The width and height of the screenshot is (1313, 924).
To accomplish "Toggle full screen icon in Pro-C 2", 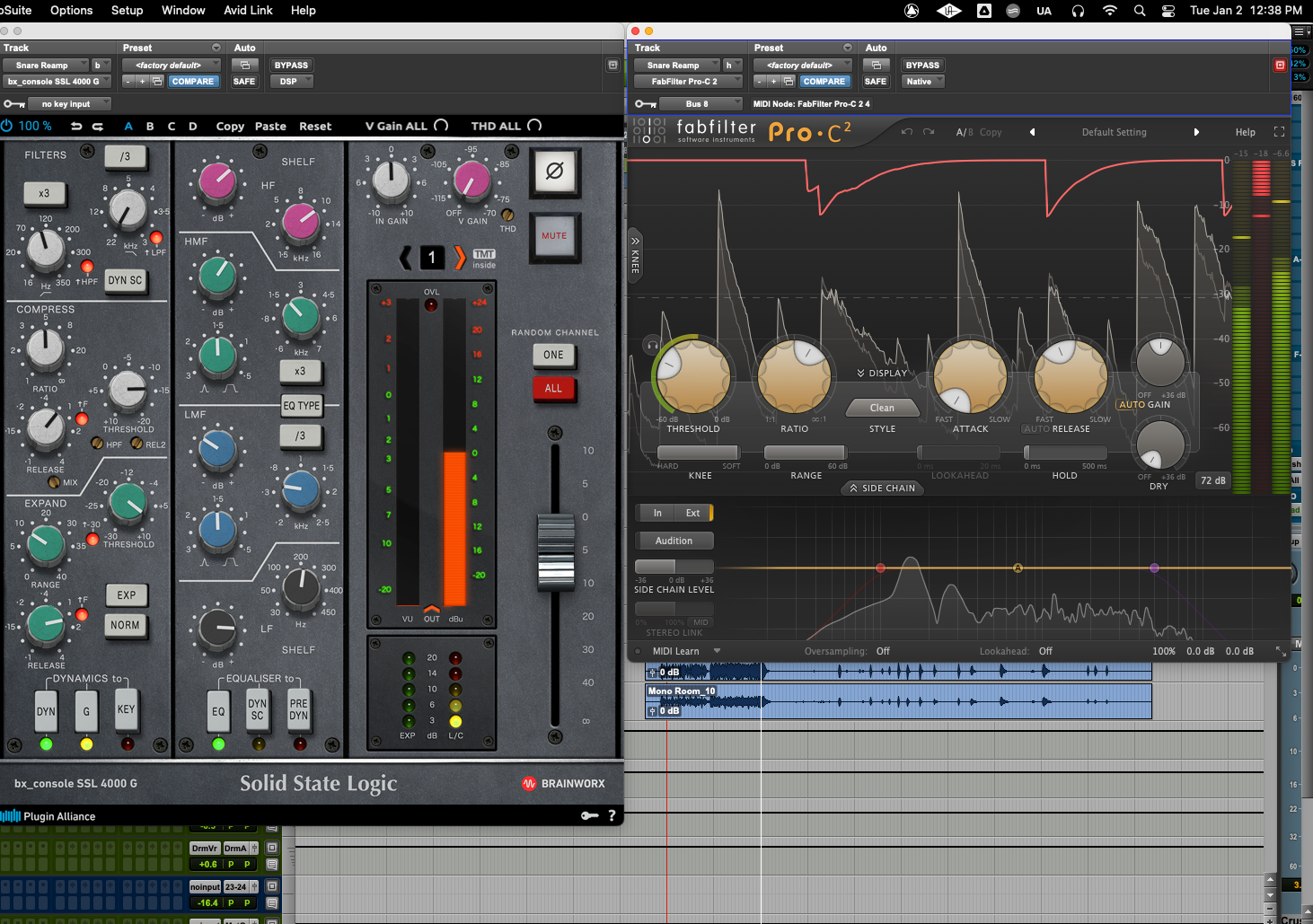I will (x=1279, y=132).
